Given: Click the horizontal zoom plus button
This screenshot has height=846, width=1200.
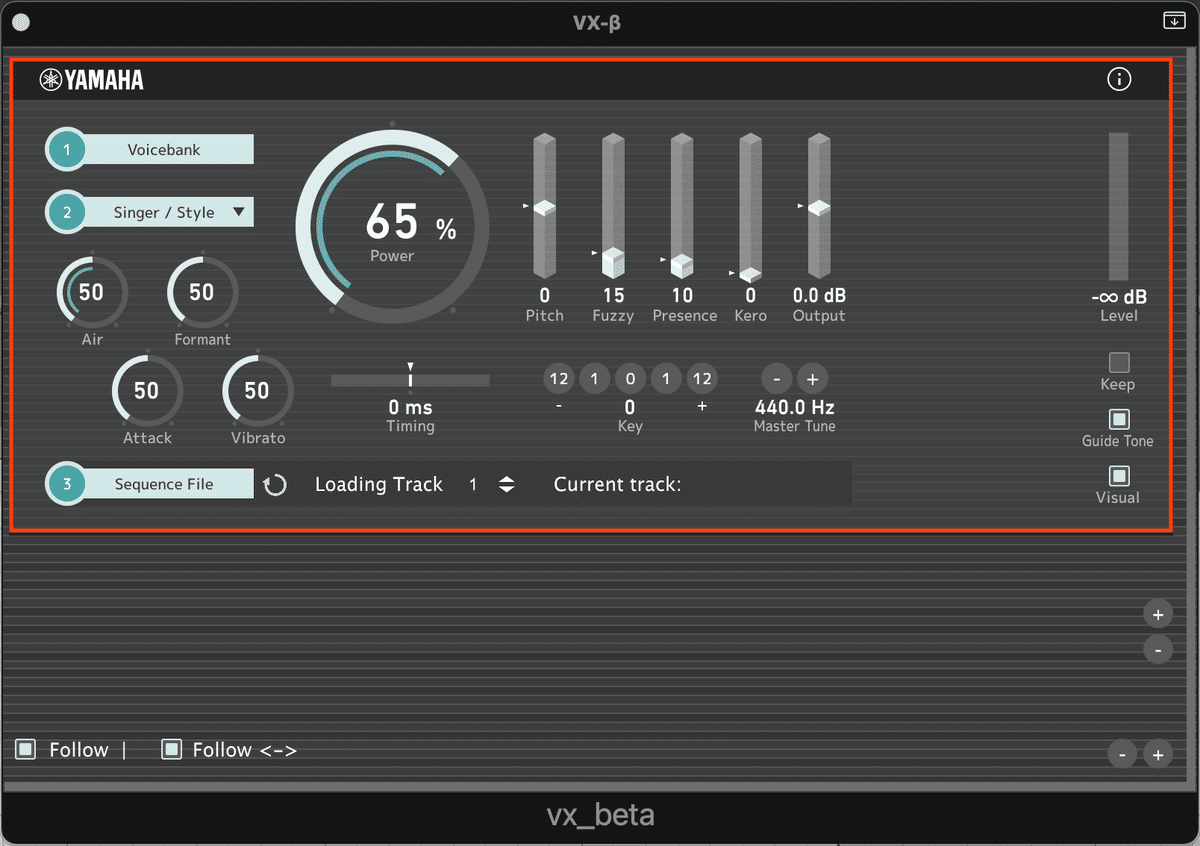Looking at the screenshot, I should point(1157,754).
